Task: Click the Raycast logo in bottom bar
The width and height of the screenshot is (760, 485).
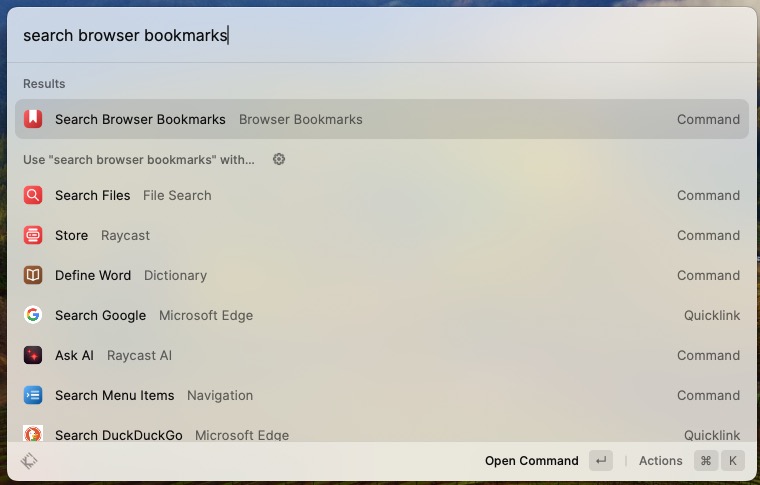Action: coord(29,461)
